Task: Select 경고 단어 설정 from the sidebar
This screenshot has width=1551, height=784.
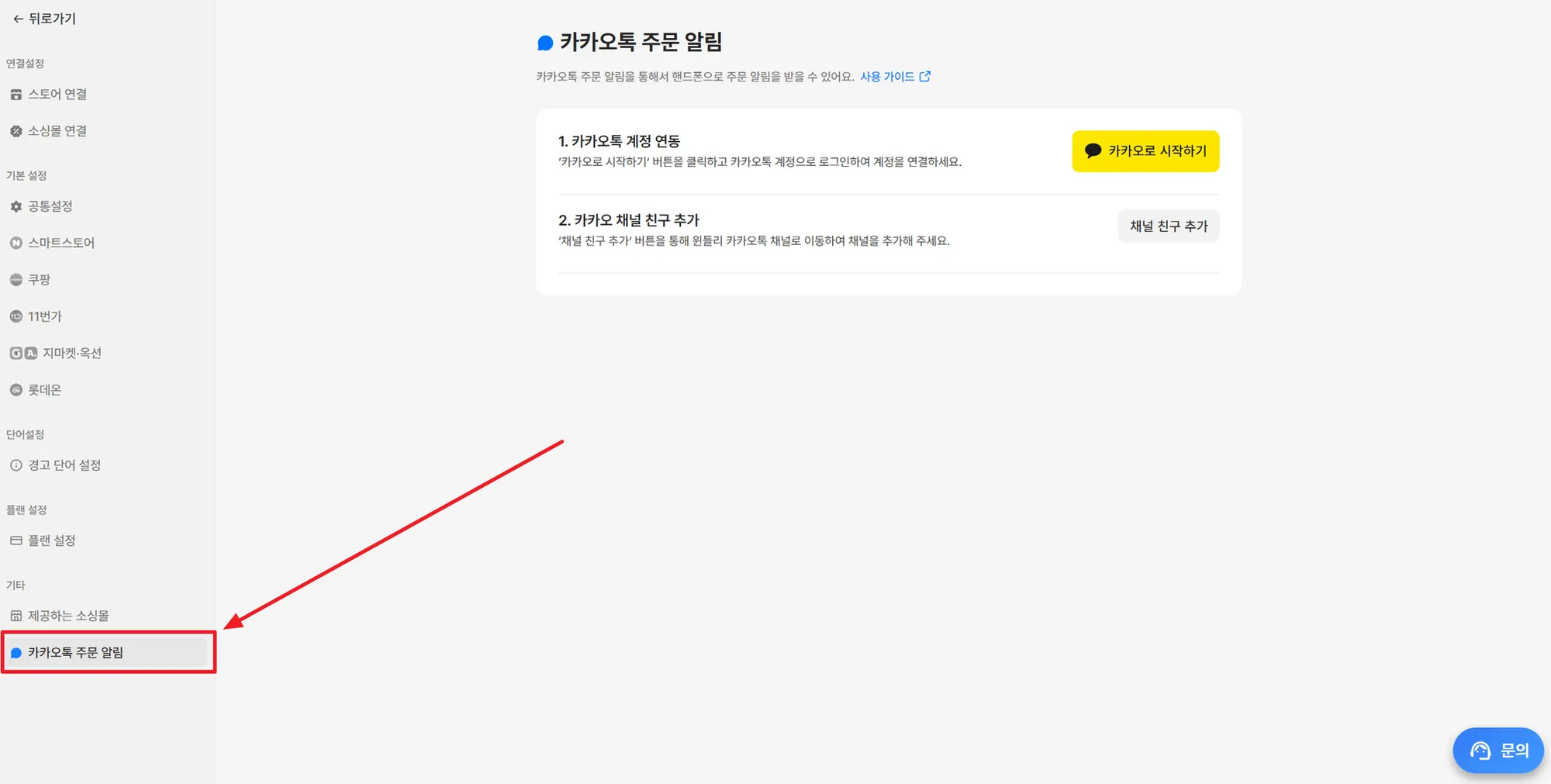Action: [66, 465]
